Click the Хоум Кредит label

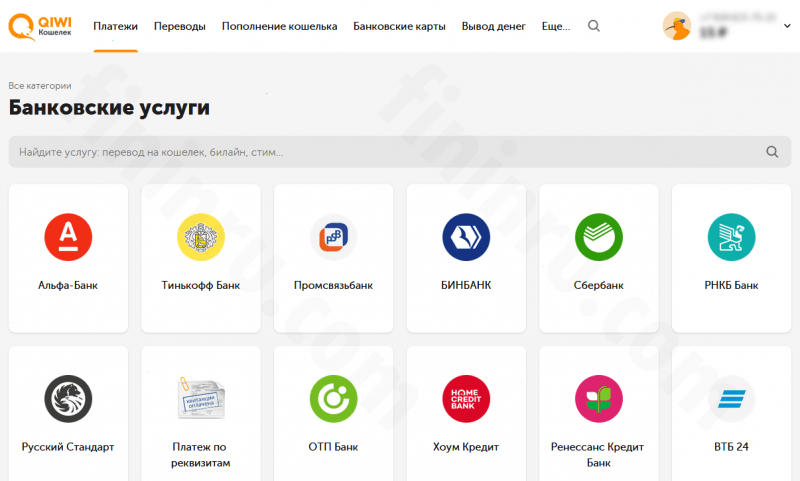(466, 447)
